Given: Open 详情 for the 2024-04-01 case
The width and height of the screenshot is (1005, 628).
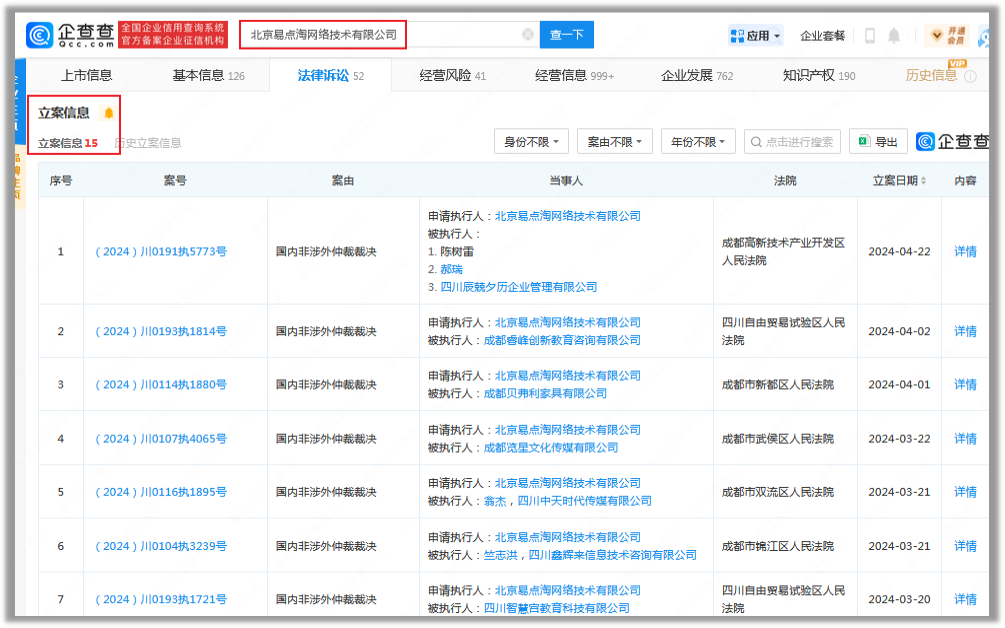Looking at the screenshot, I should (965, 384).
